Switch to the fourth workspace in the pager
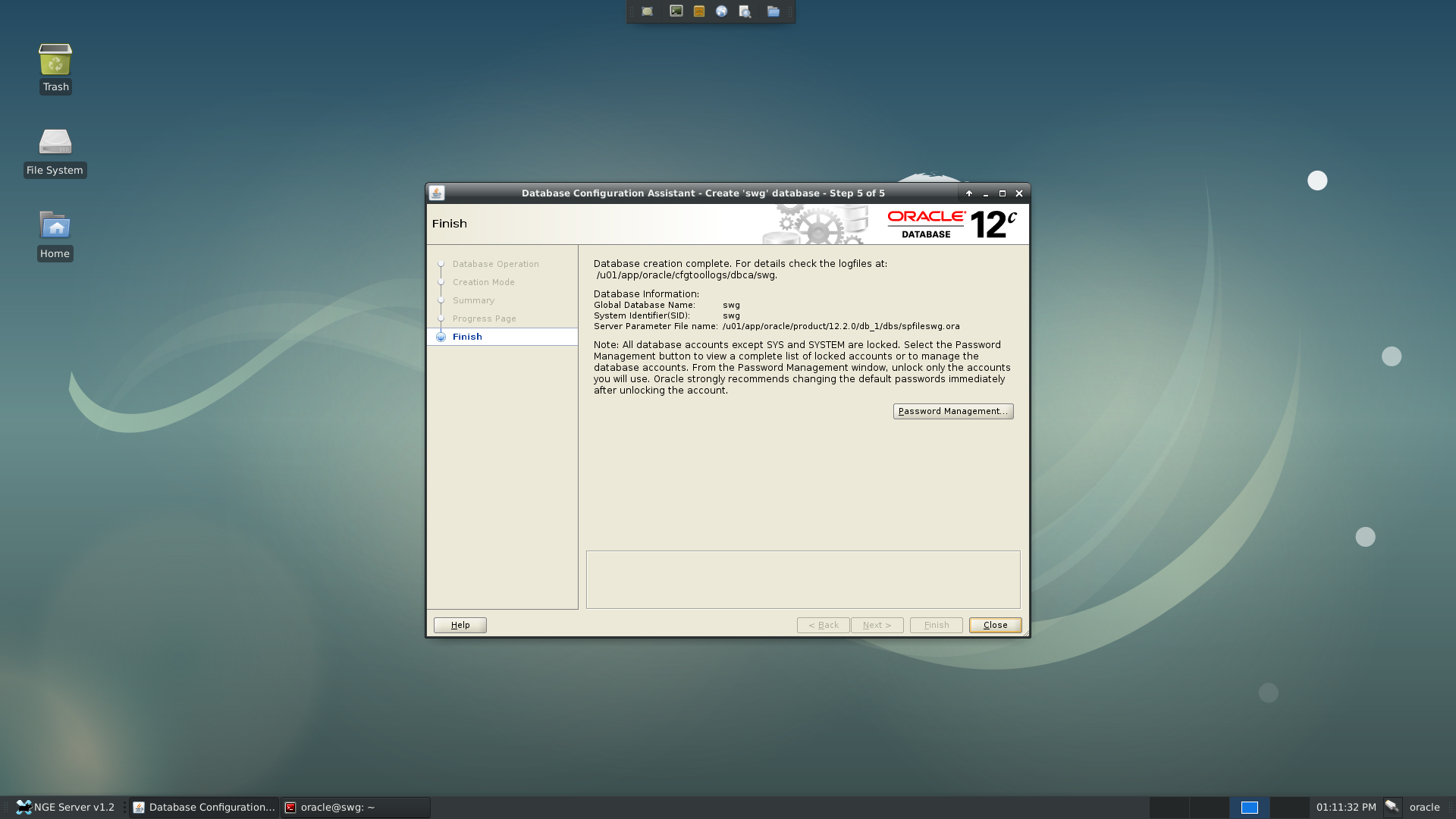Viewport: 1456px width, 819px height. tap(1290, 807)
